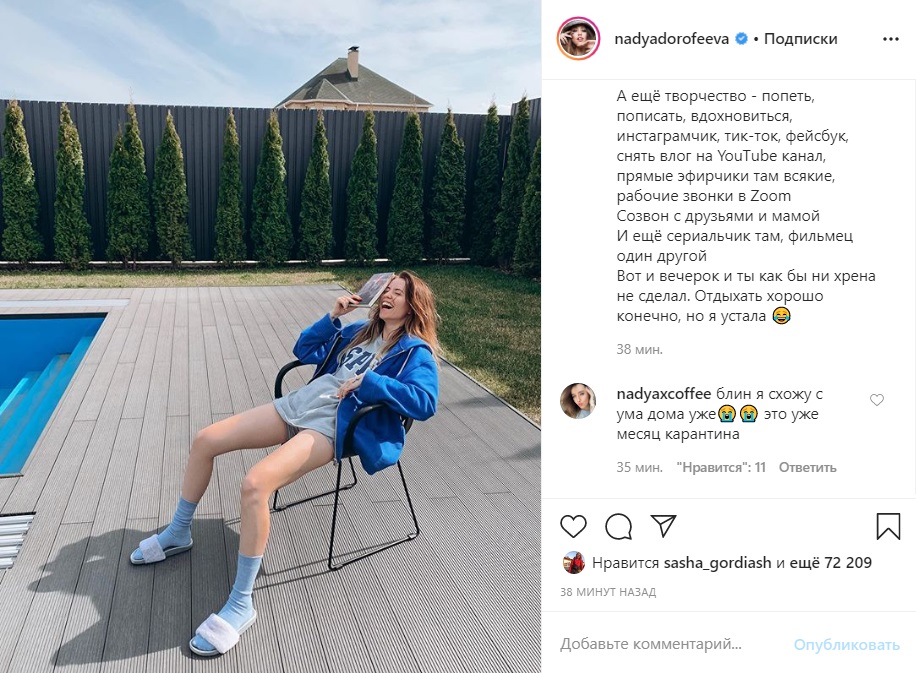The image size is (916, 673).
Task: Like the nadyaxcoffee comment heart
Action: pyautogui.click(x=877, y=400)
